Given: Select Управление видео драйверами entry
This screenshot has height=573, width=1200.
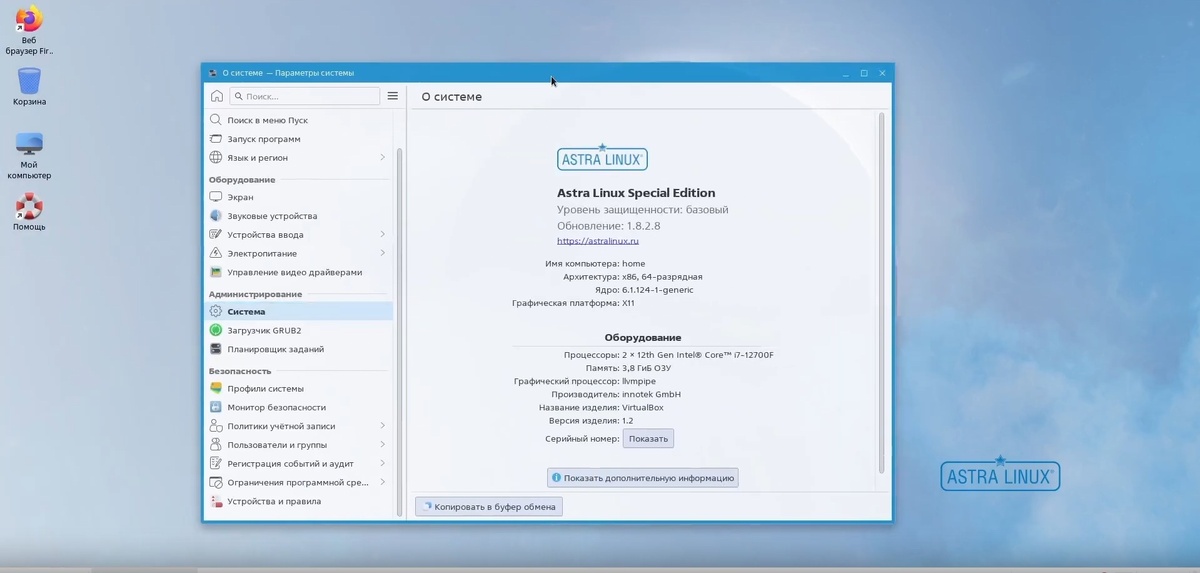Looking at the screenshot, I should point(299,272).
